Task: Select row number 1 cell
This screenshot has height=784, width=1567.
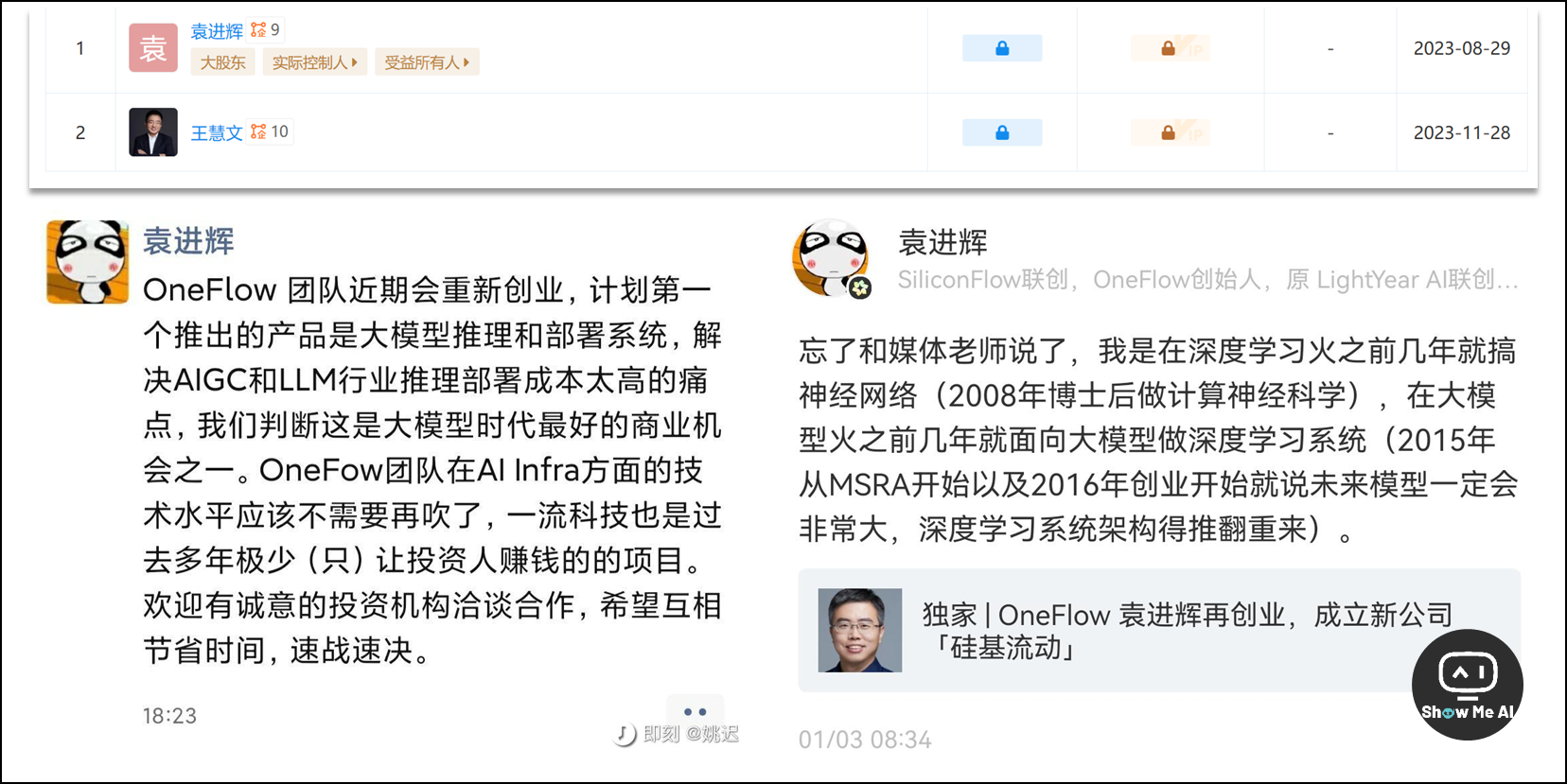Action: click(x=80, y=48)
